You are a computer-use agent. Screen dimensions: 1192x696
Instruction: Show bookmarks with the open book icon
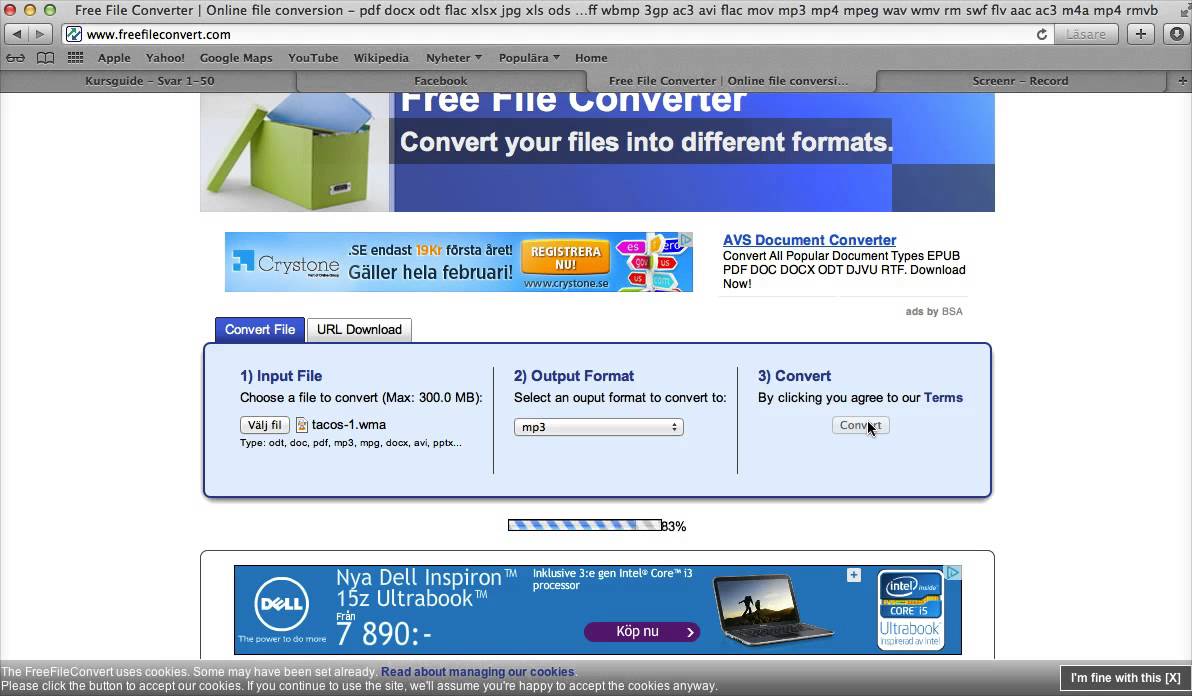(46, 58)
